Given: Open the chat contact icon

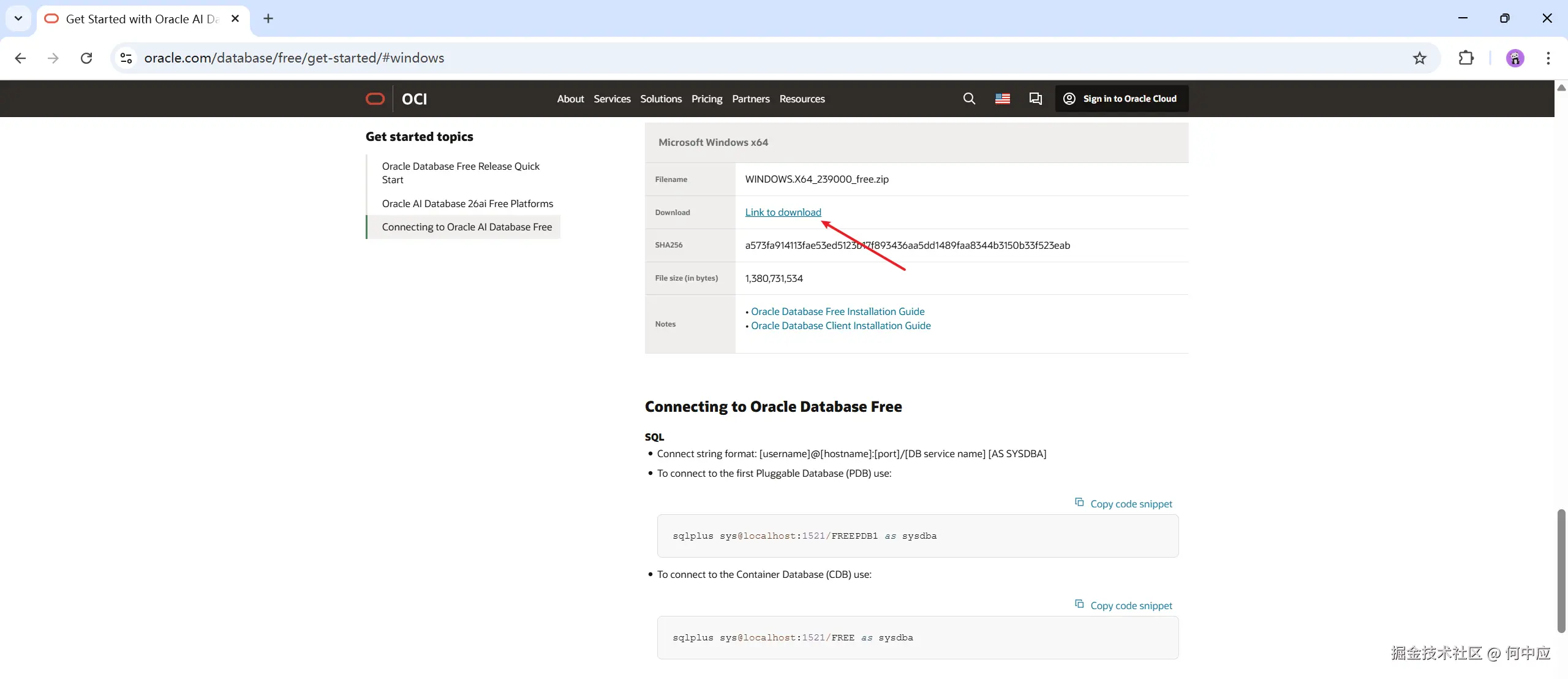Looking at the screenshot, I should coord(1036,99).
